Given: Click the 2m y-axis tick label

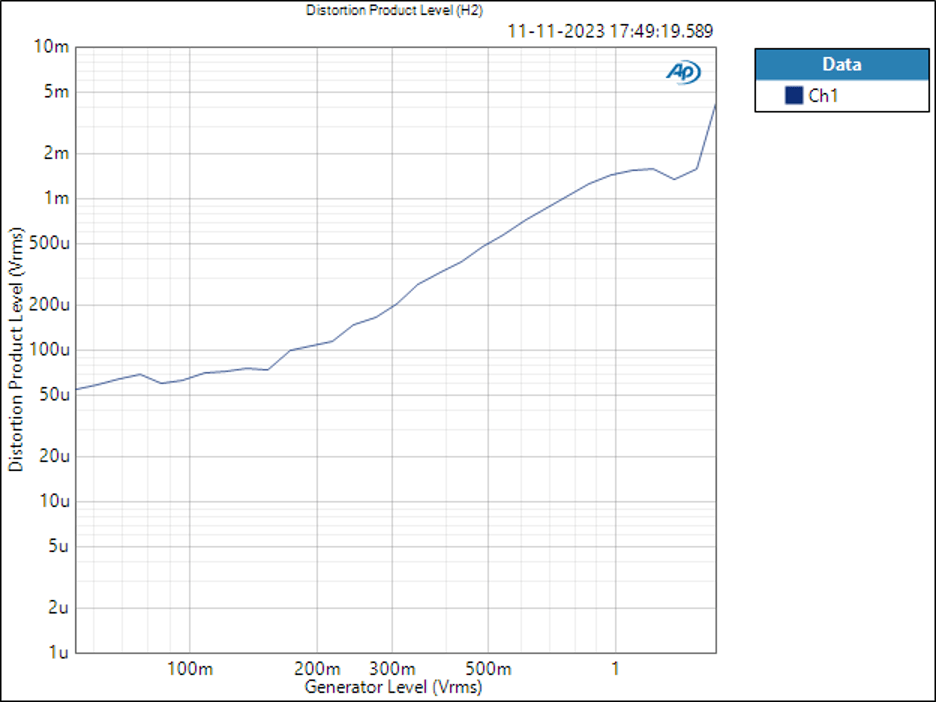Looking at the screenshot, I should (x=56, y=153).
